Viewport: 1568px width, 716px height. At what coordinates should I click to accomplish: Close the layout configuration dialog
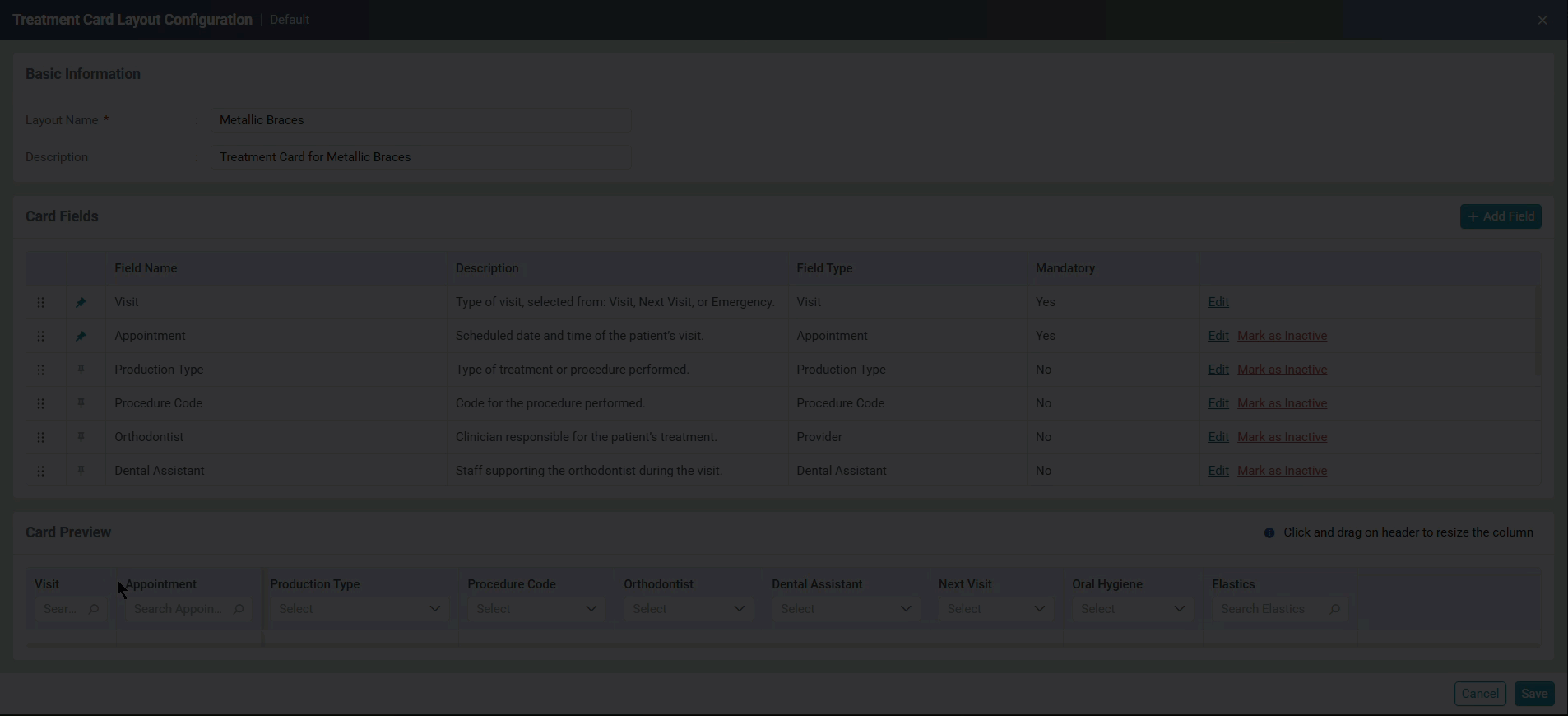(1542, 20)
